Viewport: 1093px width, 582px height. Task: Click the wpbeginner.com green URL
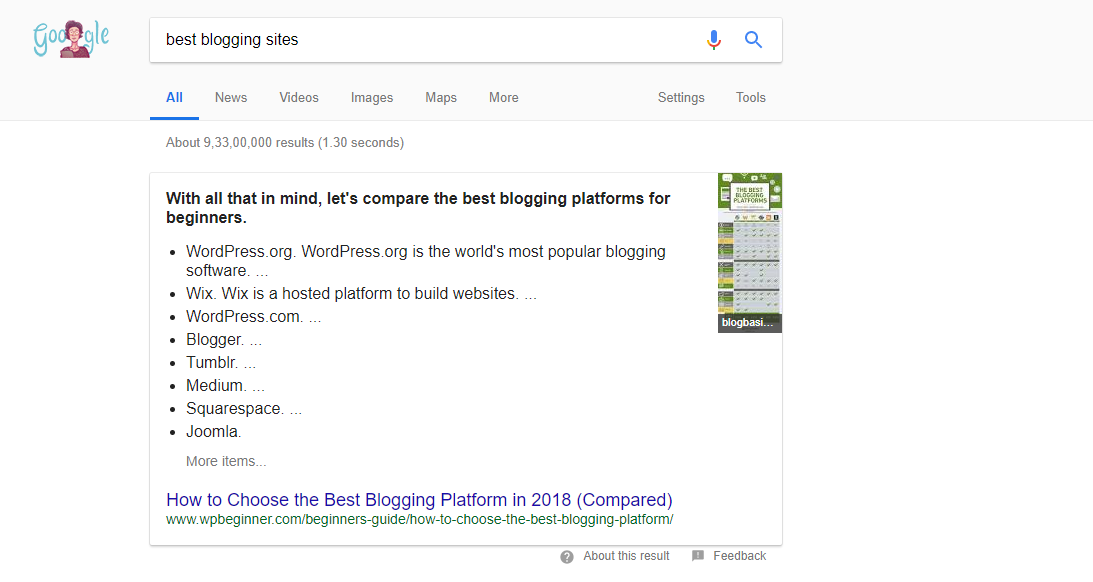[420, 519]
